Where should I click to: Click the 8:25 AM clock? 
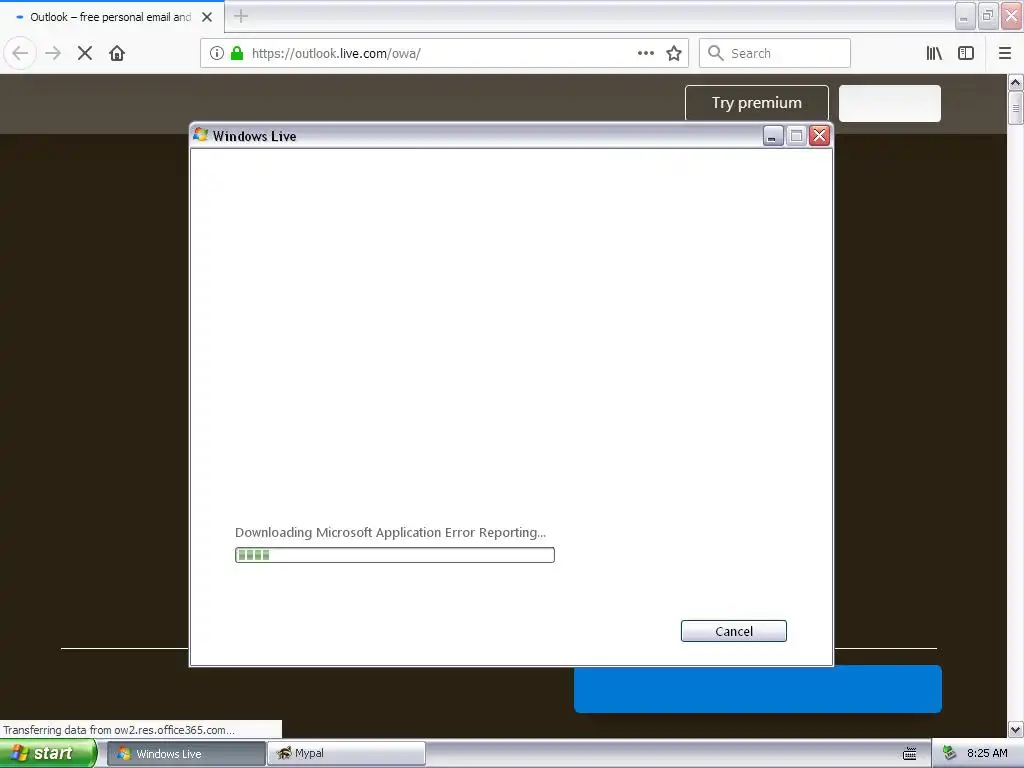[987, 754]
